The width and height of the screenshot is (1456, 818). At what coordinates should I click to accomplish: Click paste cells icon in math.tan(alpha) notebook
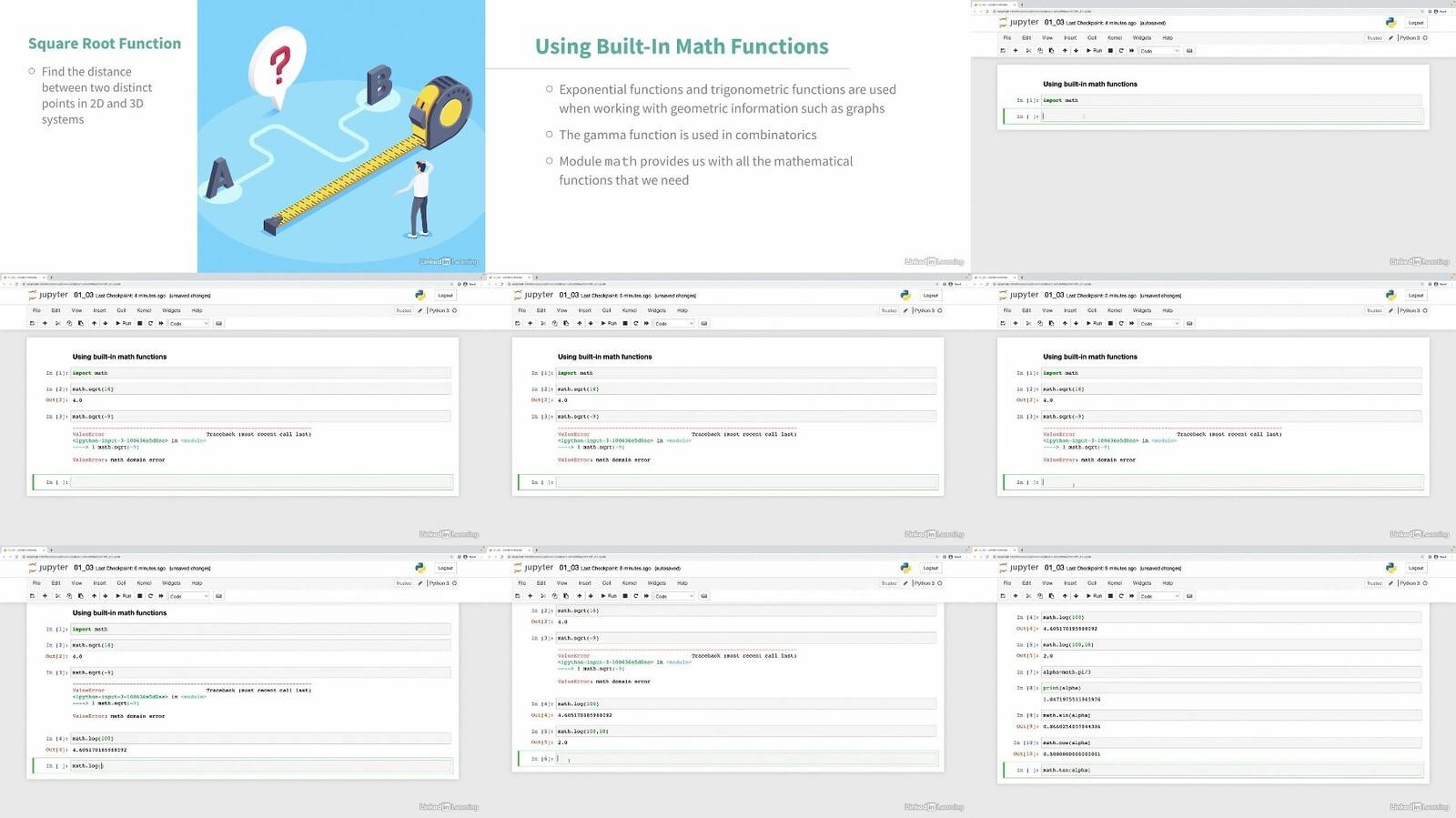[1051, 596]
